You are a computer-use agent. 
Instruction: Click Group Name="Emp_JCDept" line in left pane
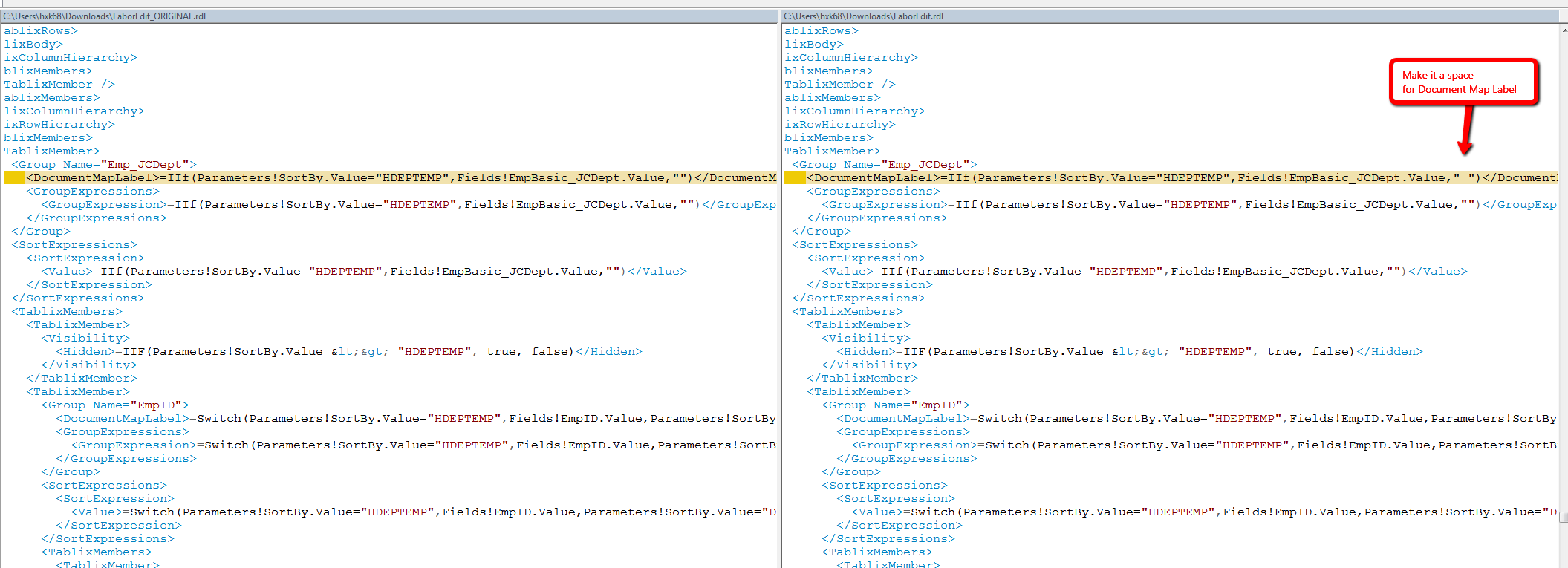[104, 164]
